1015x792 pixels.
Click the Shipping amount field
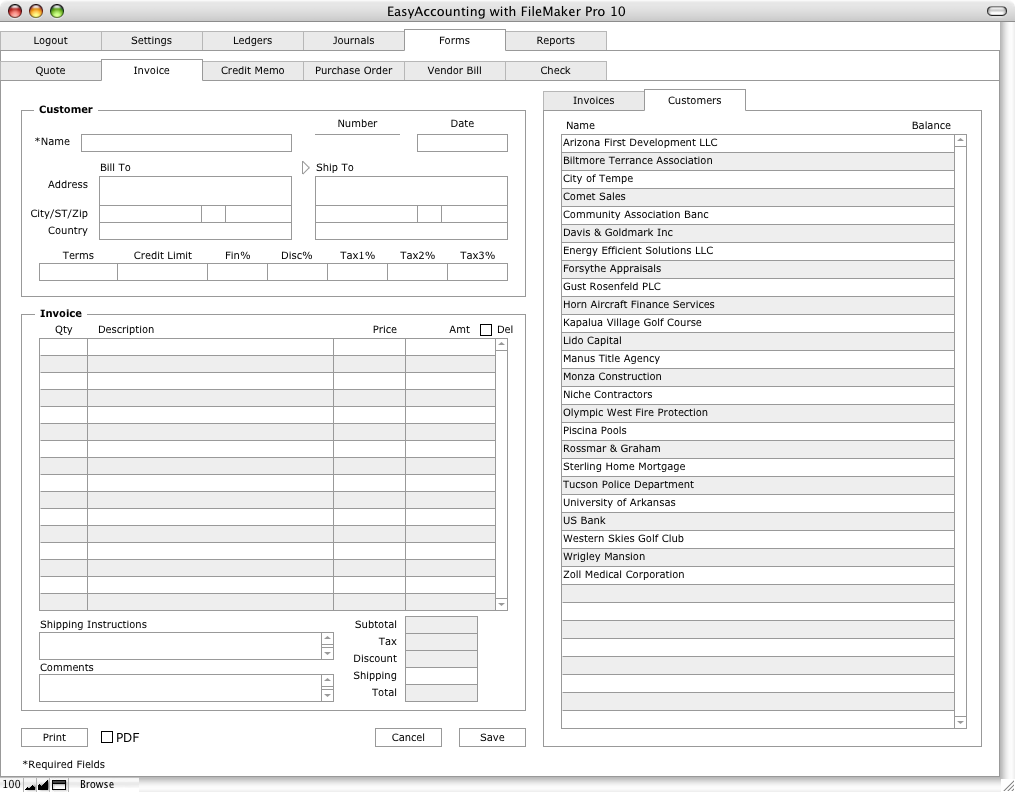(x=441, y=676)
